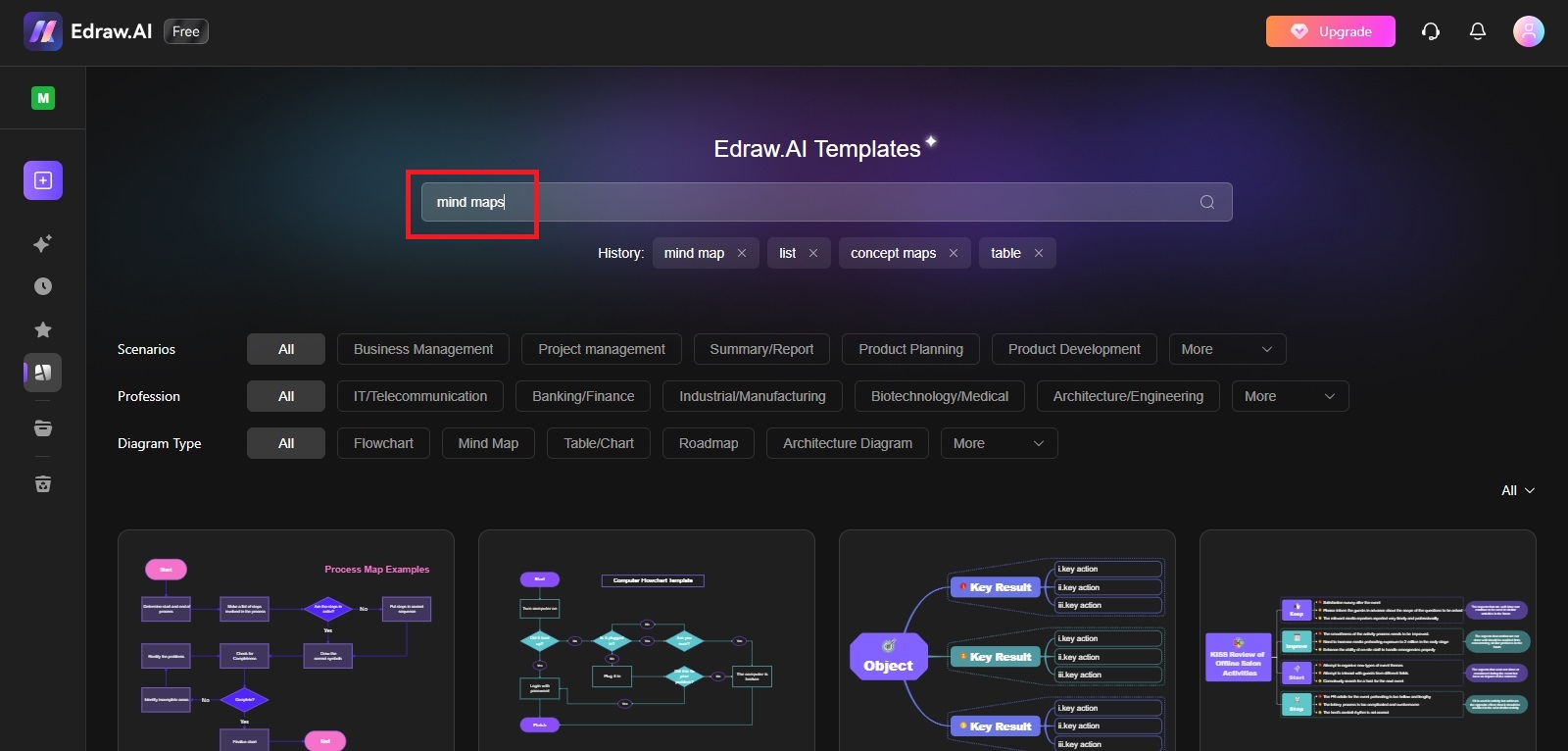
Task: Filter profession by Banking/Finance
Action: [x=583, y=396]
